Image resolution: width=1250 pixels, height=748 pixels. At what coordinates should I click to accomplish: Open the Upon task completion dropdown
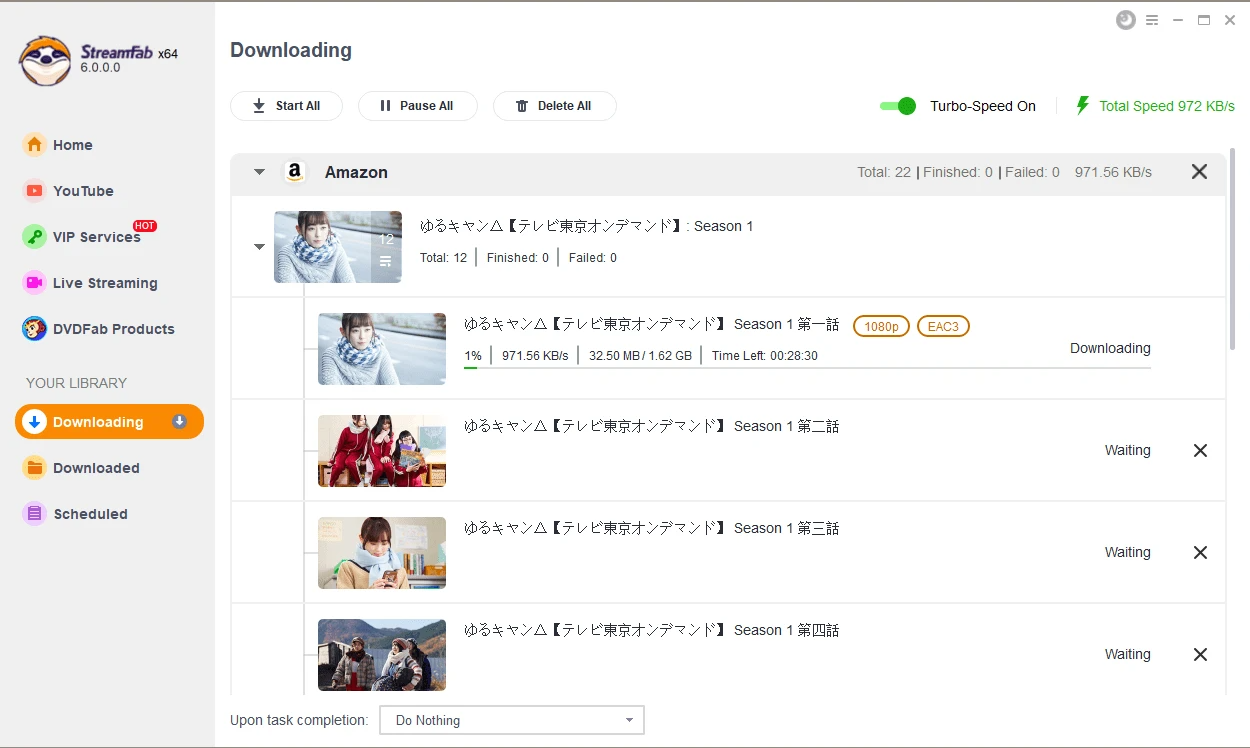tap(511, 720)
